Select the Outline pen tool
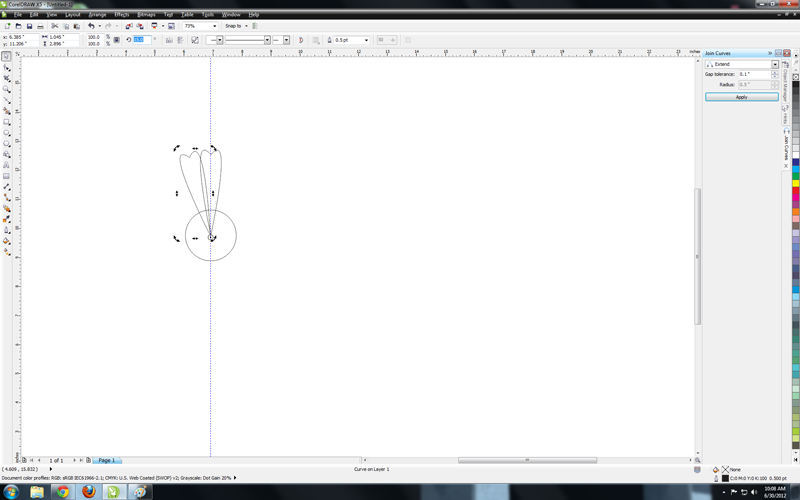This screenshot has width=800, height=500. 7,230
